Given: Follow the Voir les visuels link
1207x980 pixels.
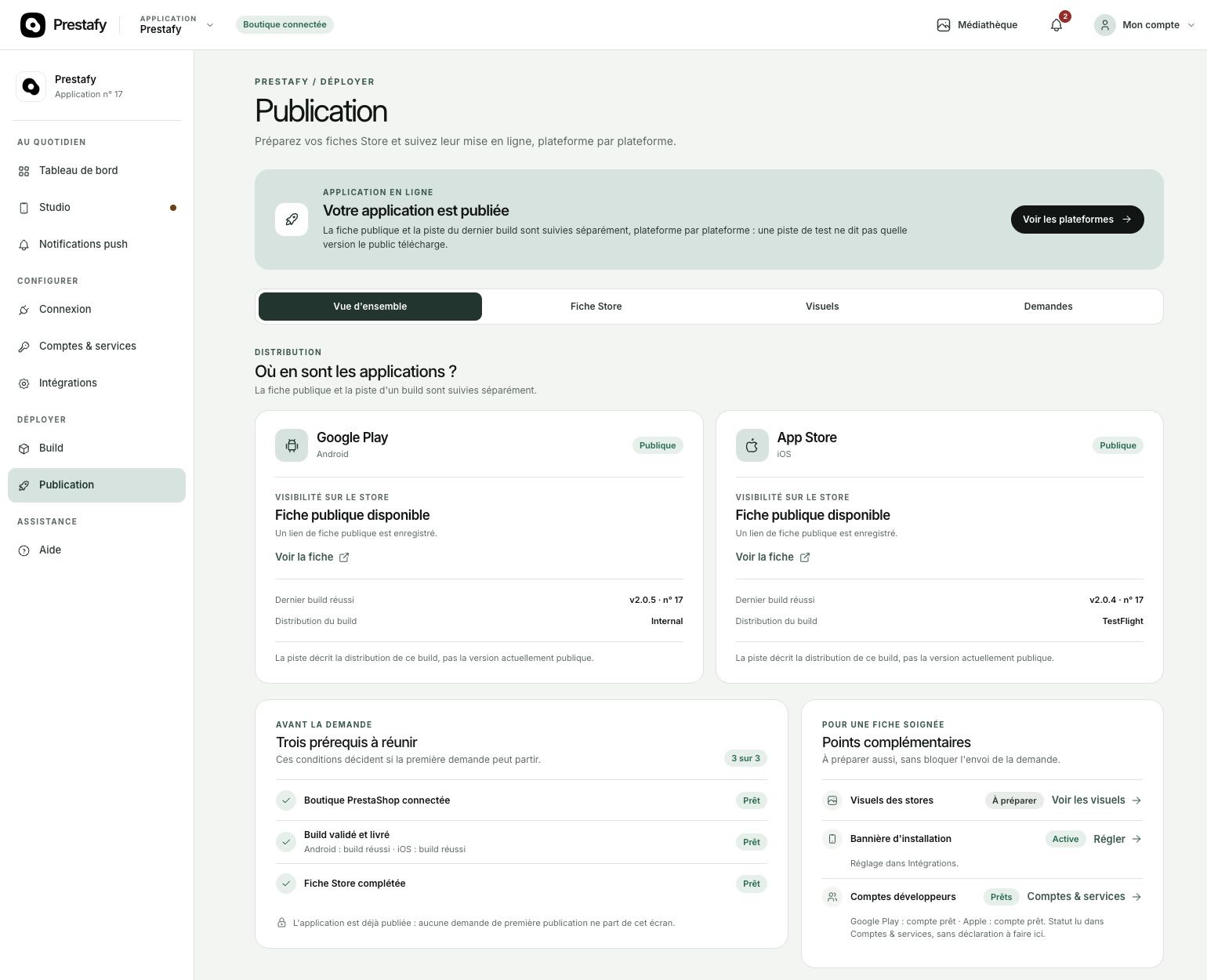Looking at the screenshot, I should pyautogui.click(x=1096, y=800).
